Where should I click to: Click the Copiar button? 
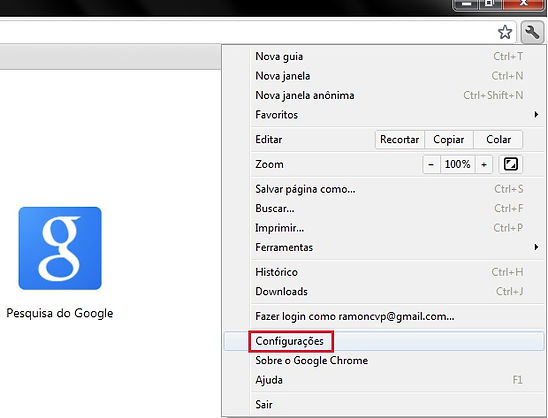click(x=449, y=139)
